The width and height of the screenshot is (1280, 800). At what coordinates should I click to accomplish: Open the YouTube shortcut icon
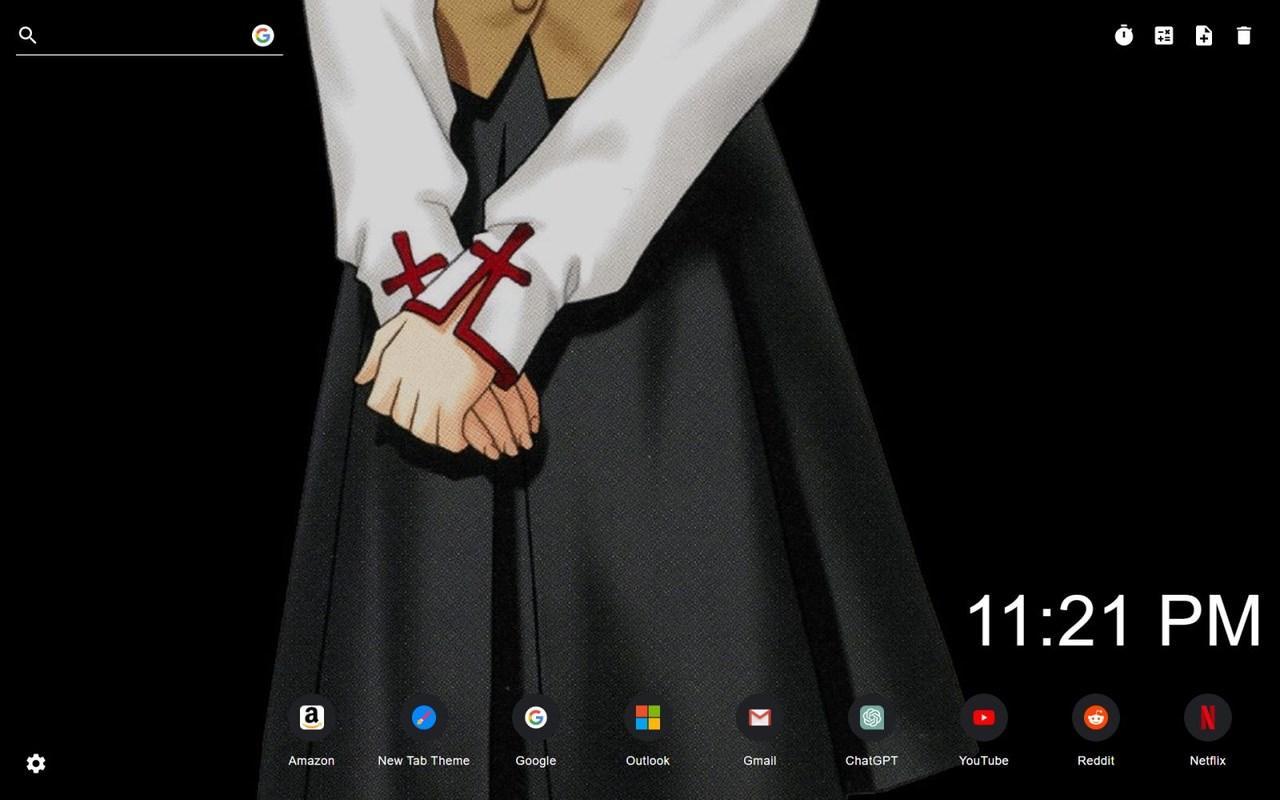coord(984,718)
